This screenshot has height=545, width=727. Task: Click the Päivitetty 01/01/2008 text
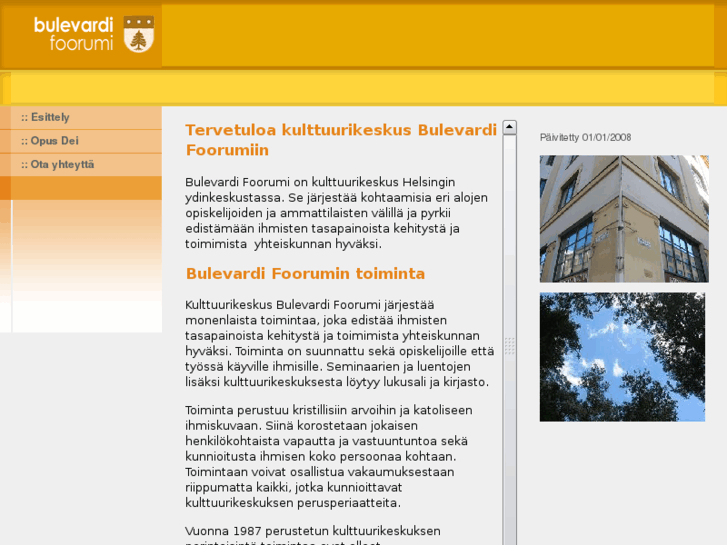[585, 137]
